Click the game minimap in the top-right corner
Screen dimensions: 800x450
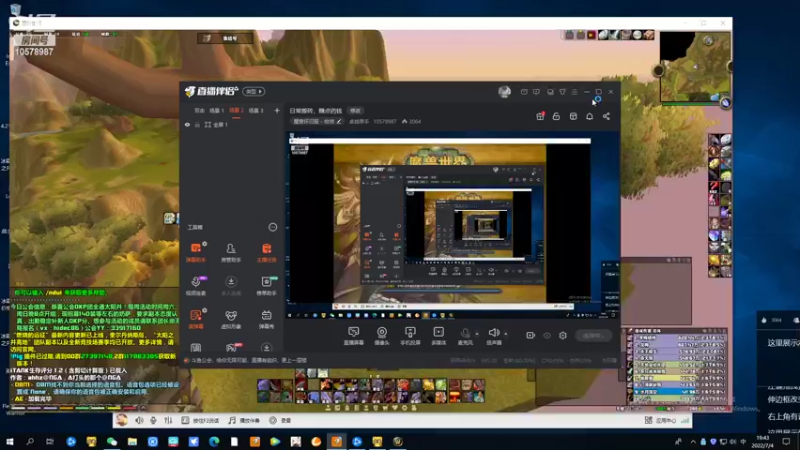[x=694, y=68]
